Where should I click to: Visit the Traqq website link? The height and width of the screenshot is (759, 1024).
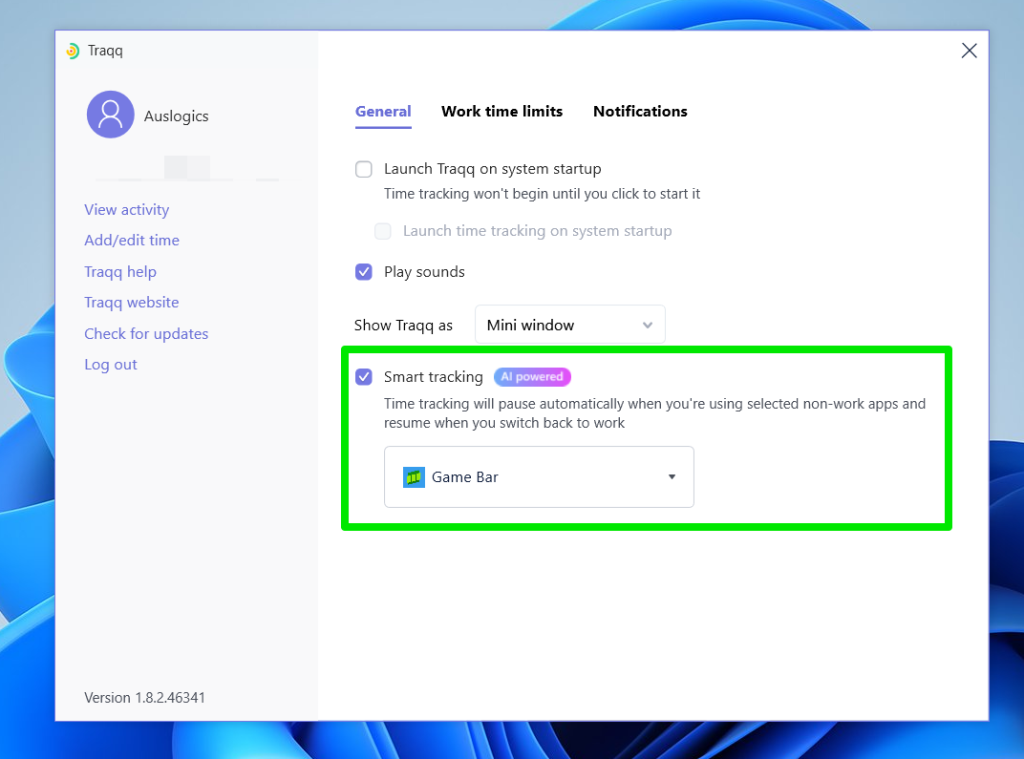pos(131,303)
